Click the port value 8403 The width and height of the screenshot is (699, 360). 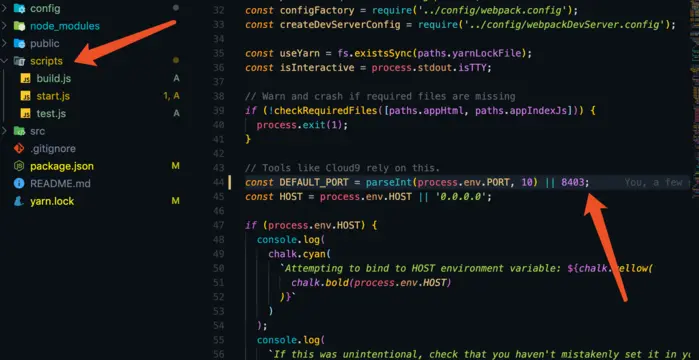pos(573,182)
